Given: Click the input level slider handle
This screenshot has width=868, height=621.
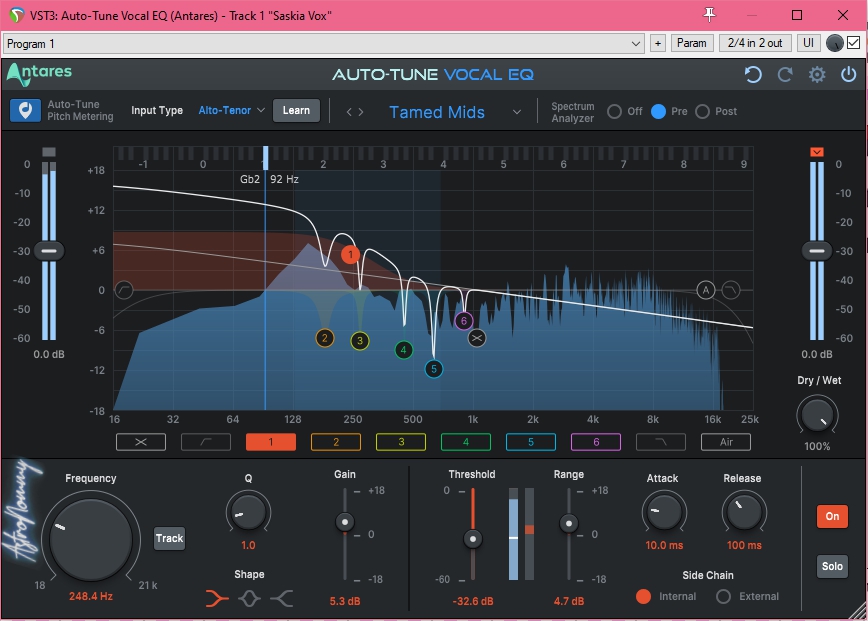Looking at the screenshot, I should 49,251.
